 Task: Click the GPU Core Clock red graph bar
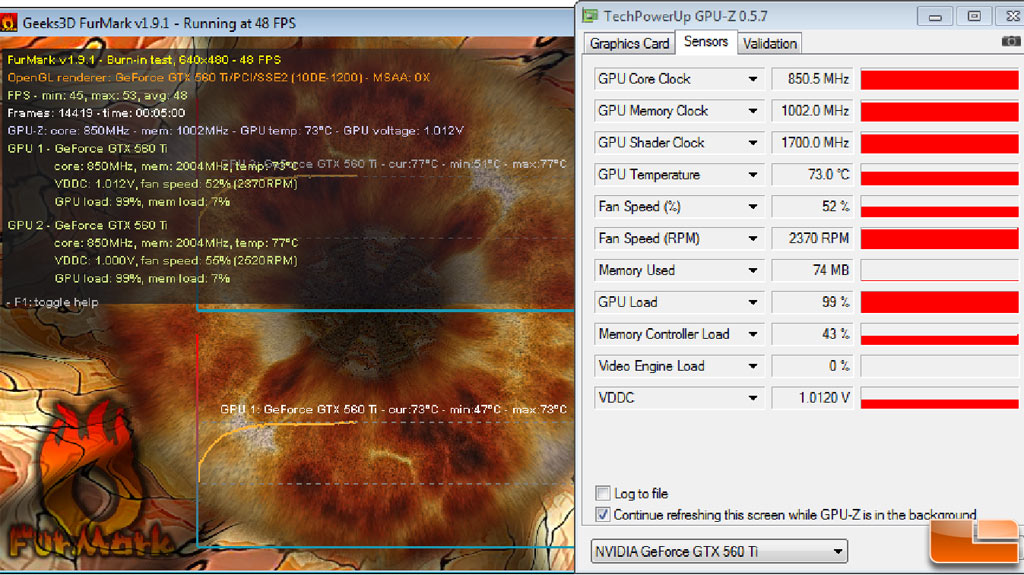click(940, 79)
